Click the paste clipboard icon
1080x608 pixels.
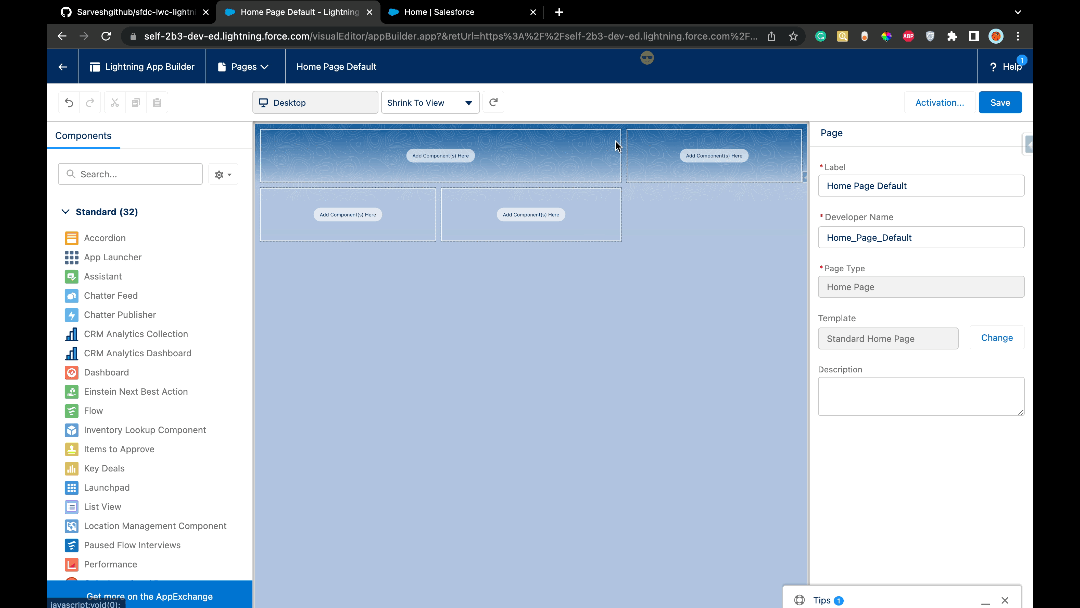pyautogui.click(x=157, y=103)
